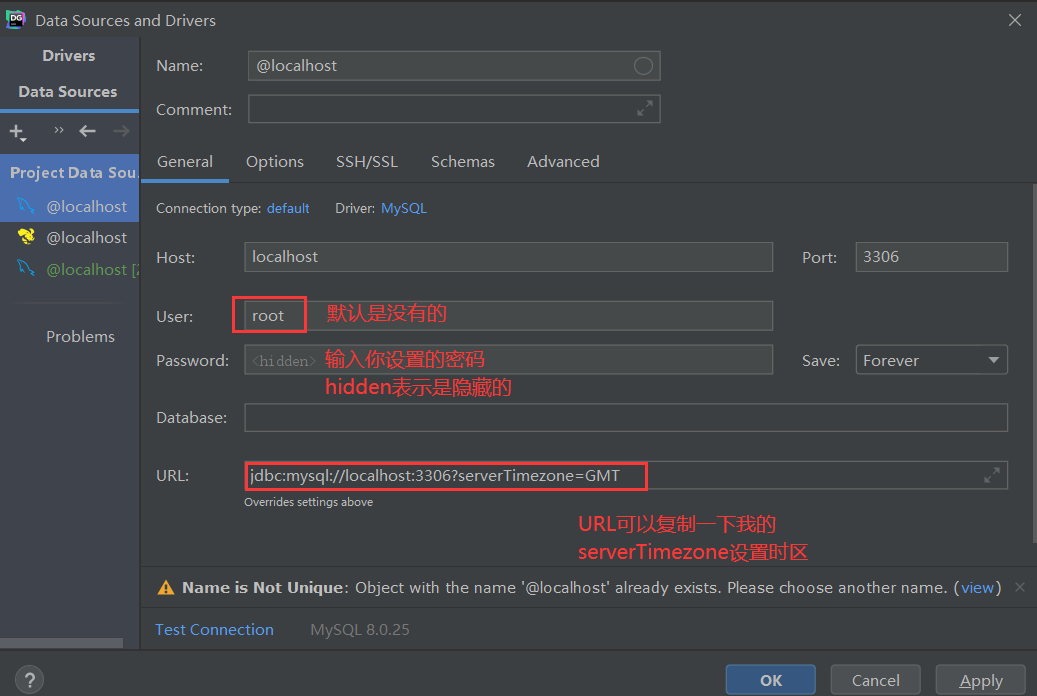Switch to the Drivers section

point(69,55)
